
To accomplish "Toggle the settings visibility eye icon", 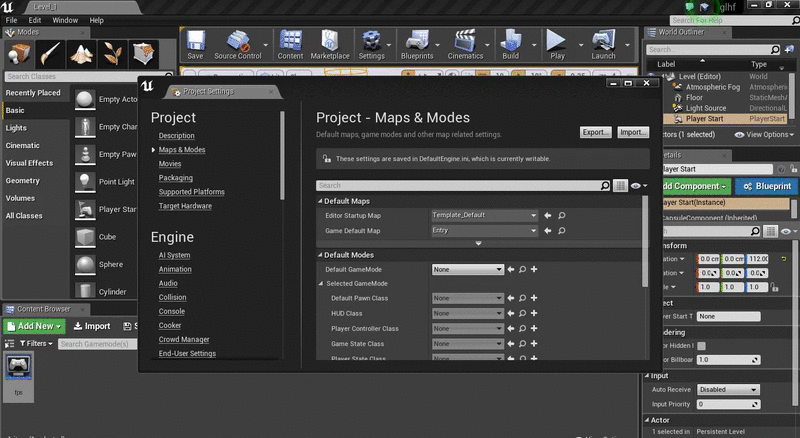I will click(637, 186).
